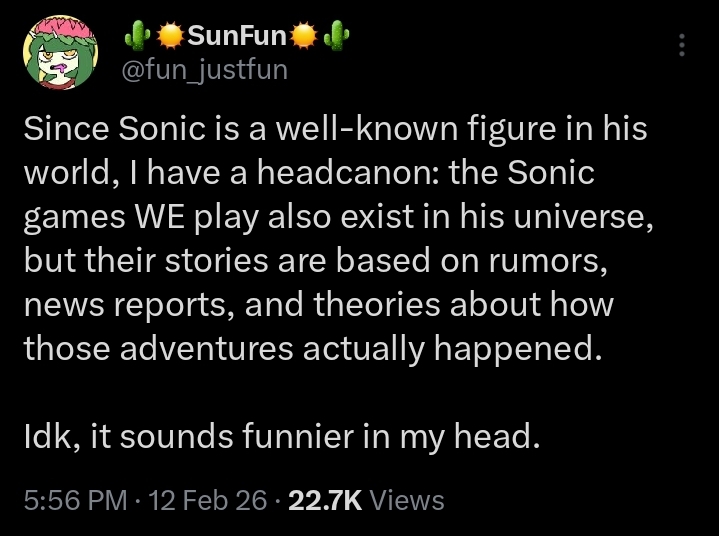Screen dimensions: 719x536
Task: Click the right cactus emoji in name
Action: click(338, 38)
